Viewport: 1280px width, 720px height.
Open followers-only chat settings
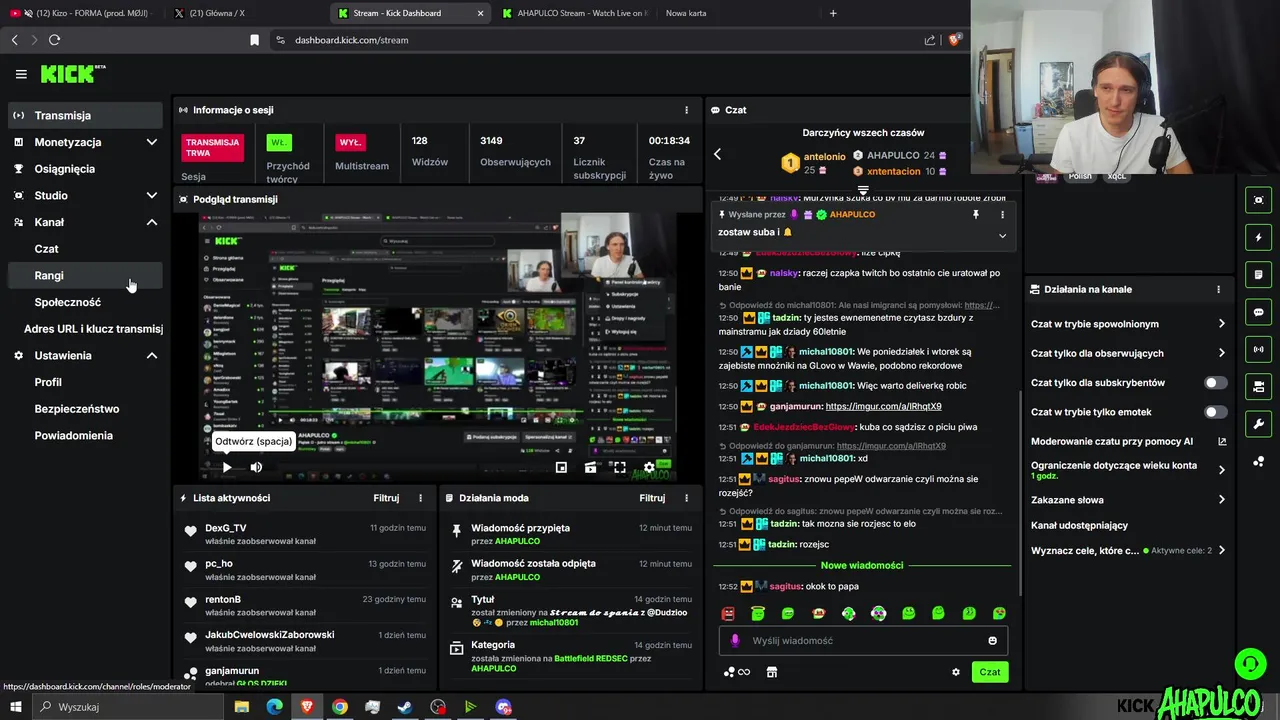tap(1128, 353)
